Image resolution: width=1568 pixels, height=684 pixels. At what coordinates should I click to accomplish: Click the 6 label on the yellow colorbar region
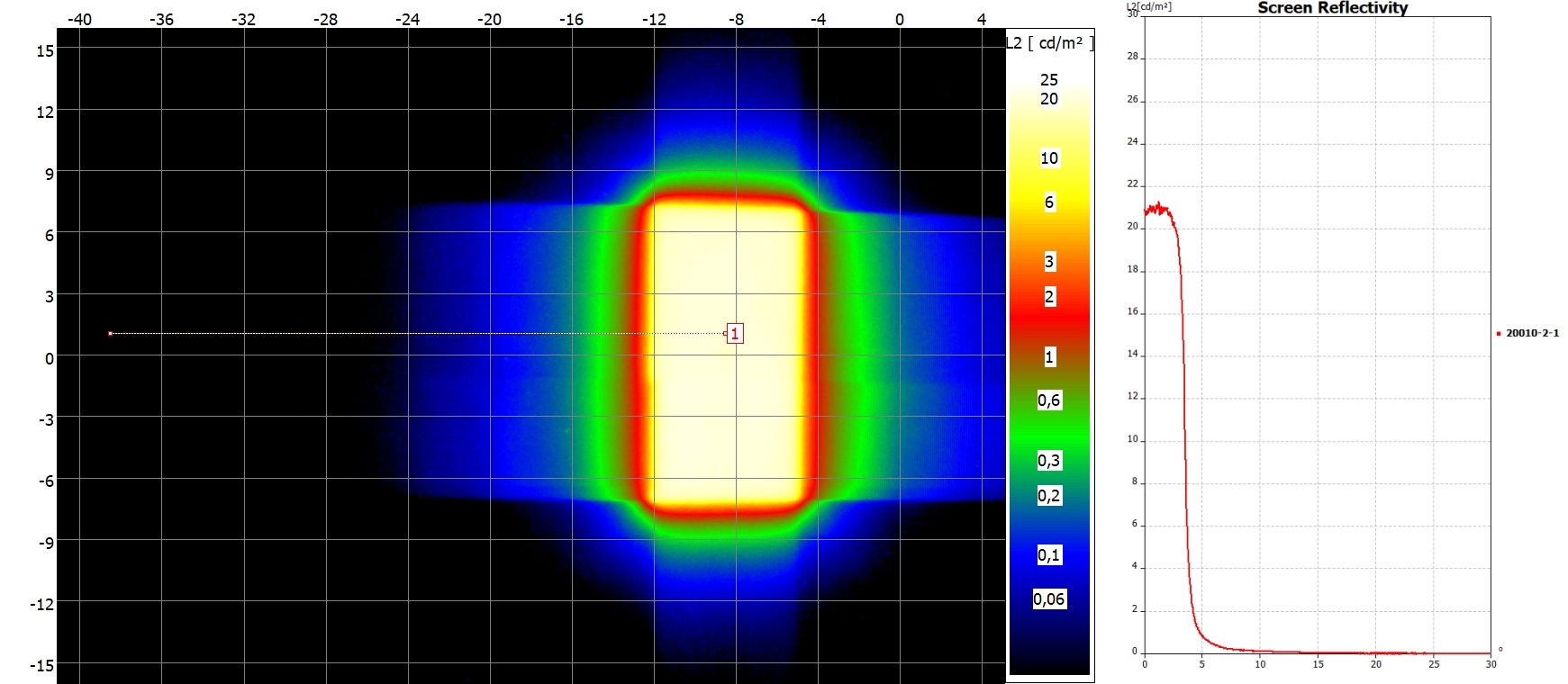click(x=1049, y=203)
